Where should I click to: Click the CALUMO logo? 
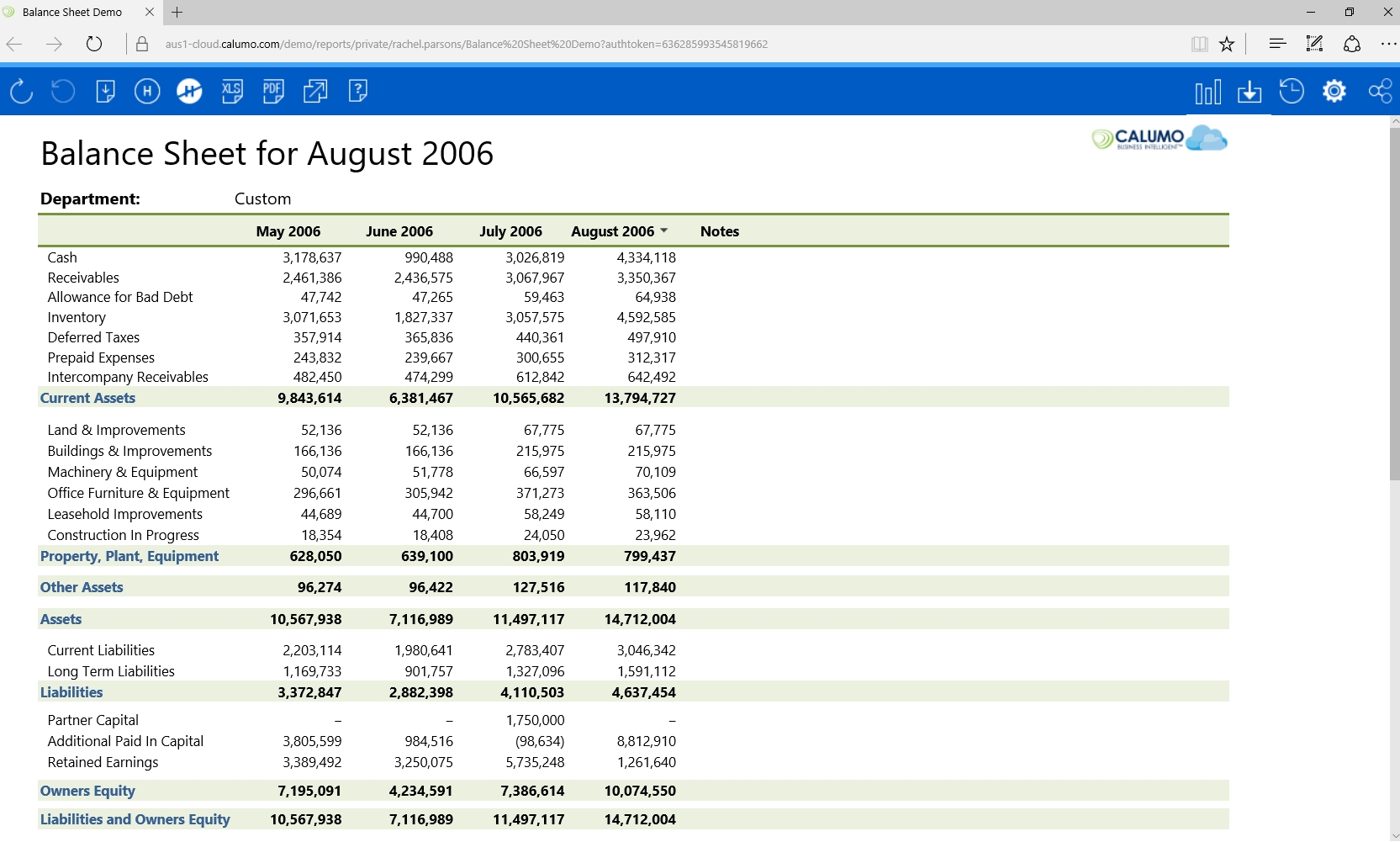[1160, 138]
